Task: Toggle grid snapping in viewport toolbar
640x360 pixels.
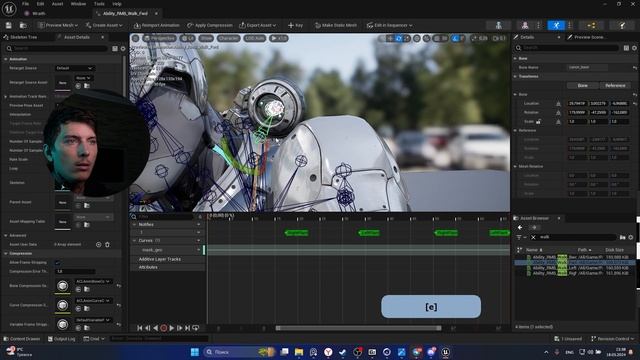Action: click(x=436, y=38)
